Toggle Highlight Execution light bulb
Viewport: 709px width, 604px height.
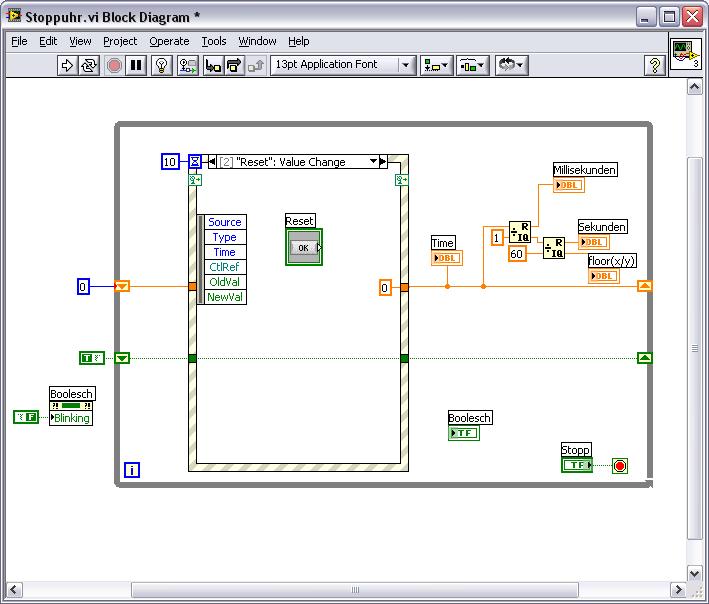(163, 65)
